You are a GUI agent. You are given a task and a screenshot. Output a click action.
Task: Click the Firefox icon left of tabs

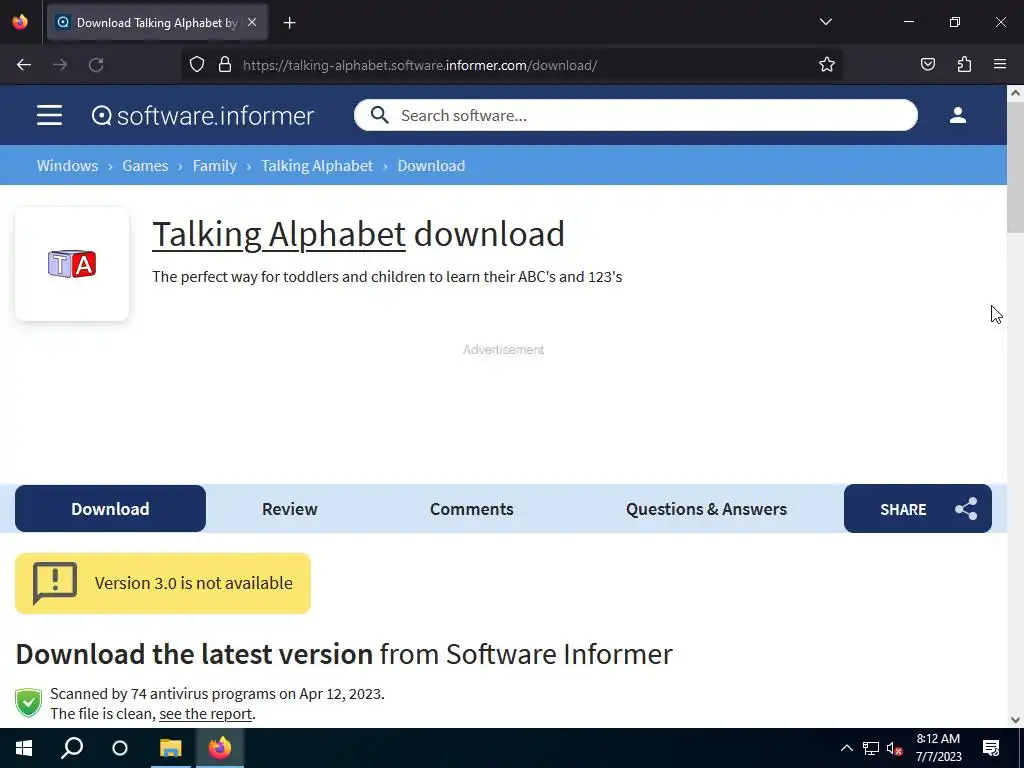[x=20, y=22]
